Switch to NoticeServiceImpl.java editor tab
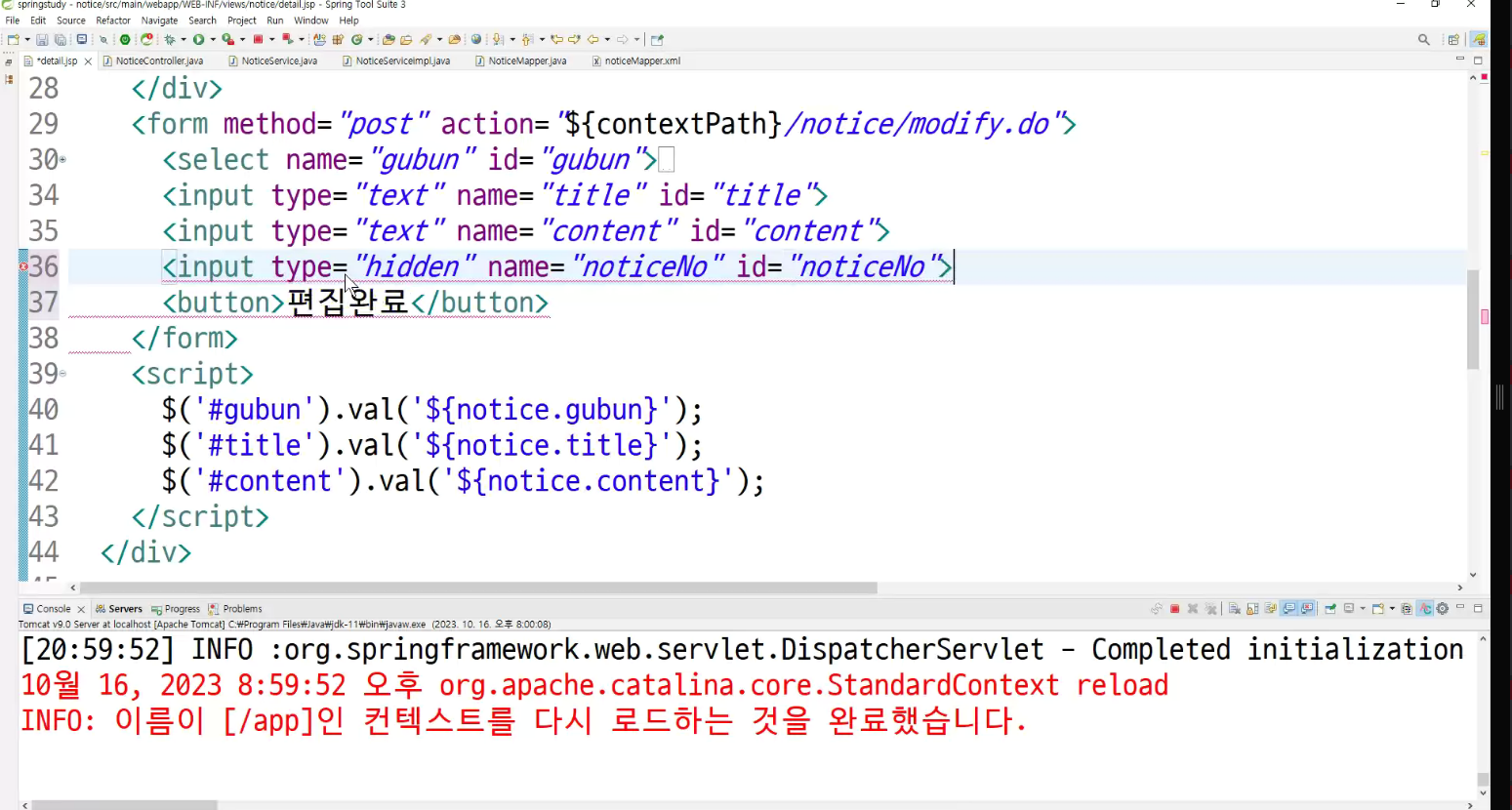Image resolution: width=1512 pixels, height=810 pixels. coord(397,61)
